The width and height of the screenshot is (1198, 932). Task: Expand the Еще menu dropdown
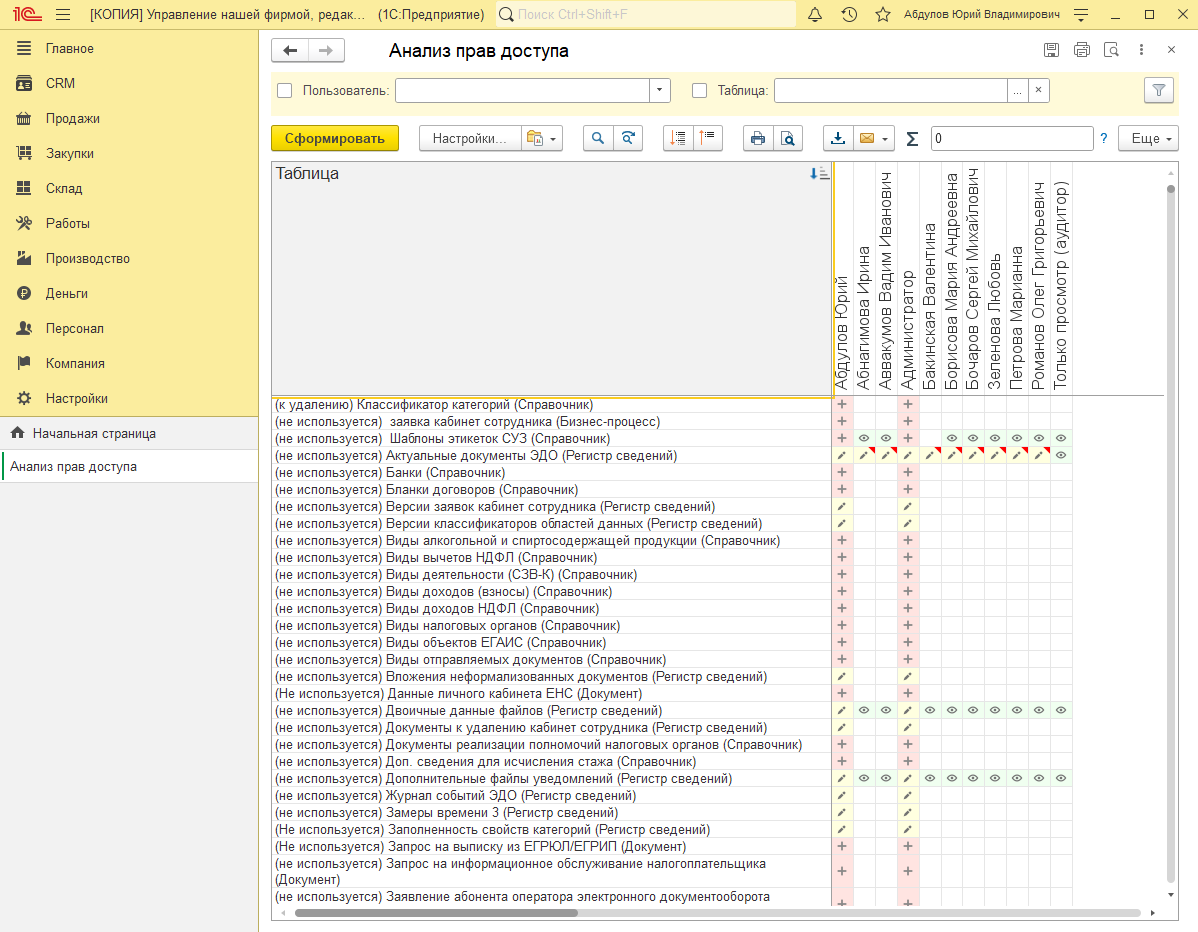tap(1148, 138)
